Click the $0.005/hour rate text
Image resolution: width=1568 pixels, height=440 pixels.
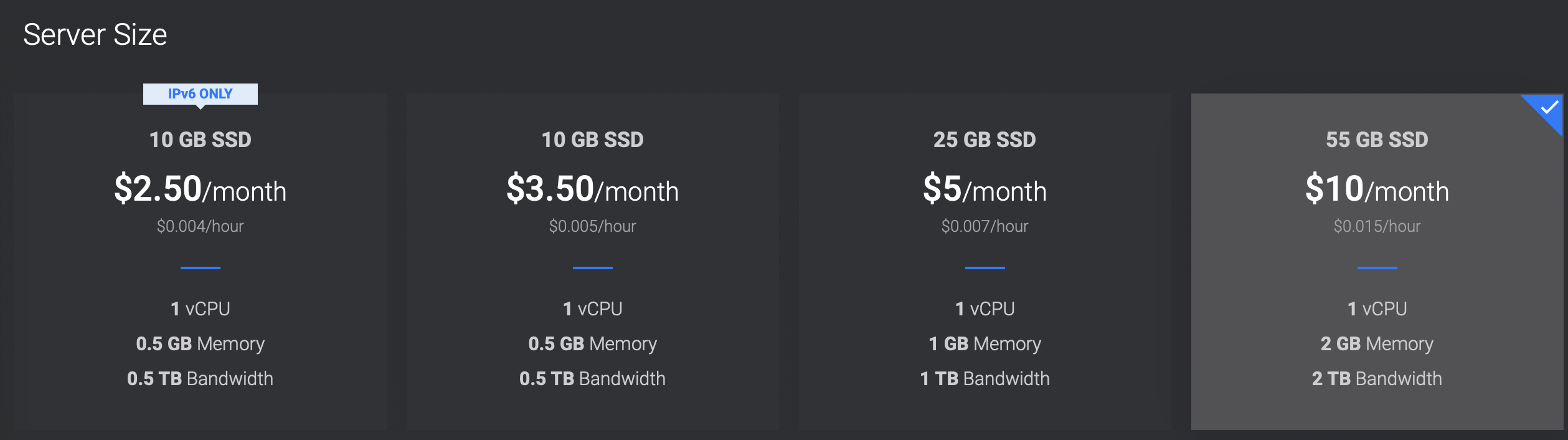(592, 226)
